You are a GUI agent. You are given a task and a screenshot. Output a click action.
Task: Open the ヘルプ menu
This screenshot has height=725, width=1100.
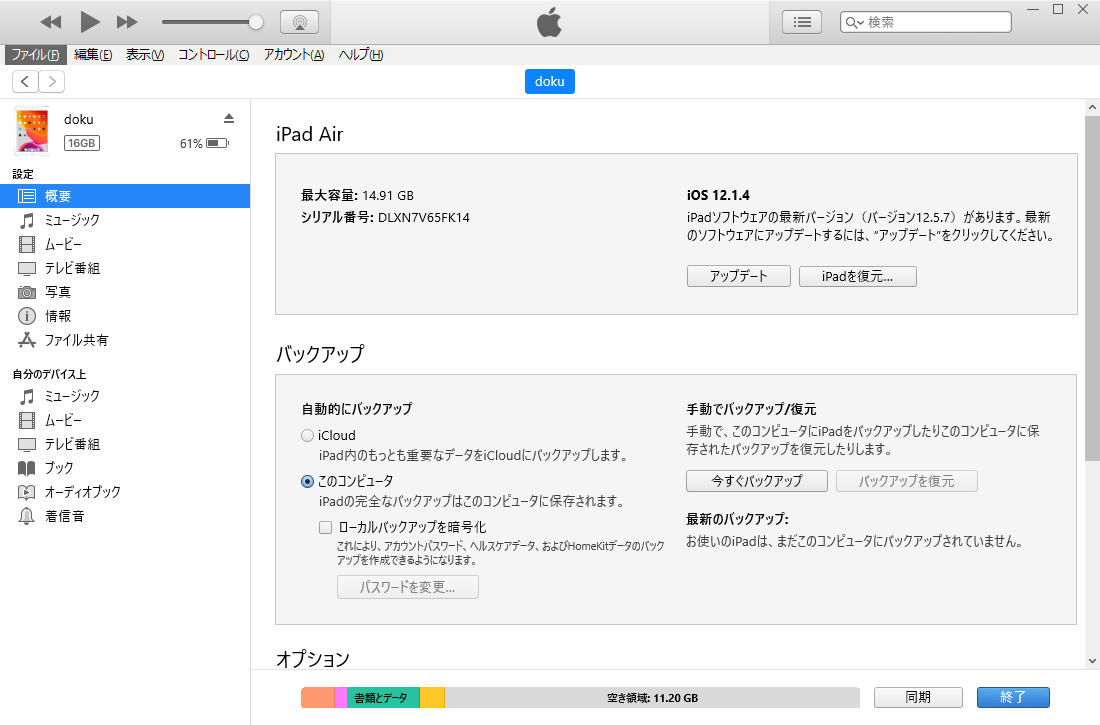(x=361, y=55)
